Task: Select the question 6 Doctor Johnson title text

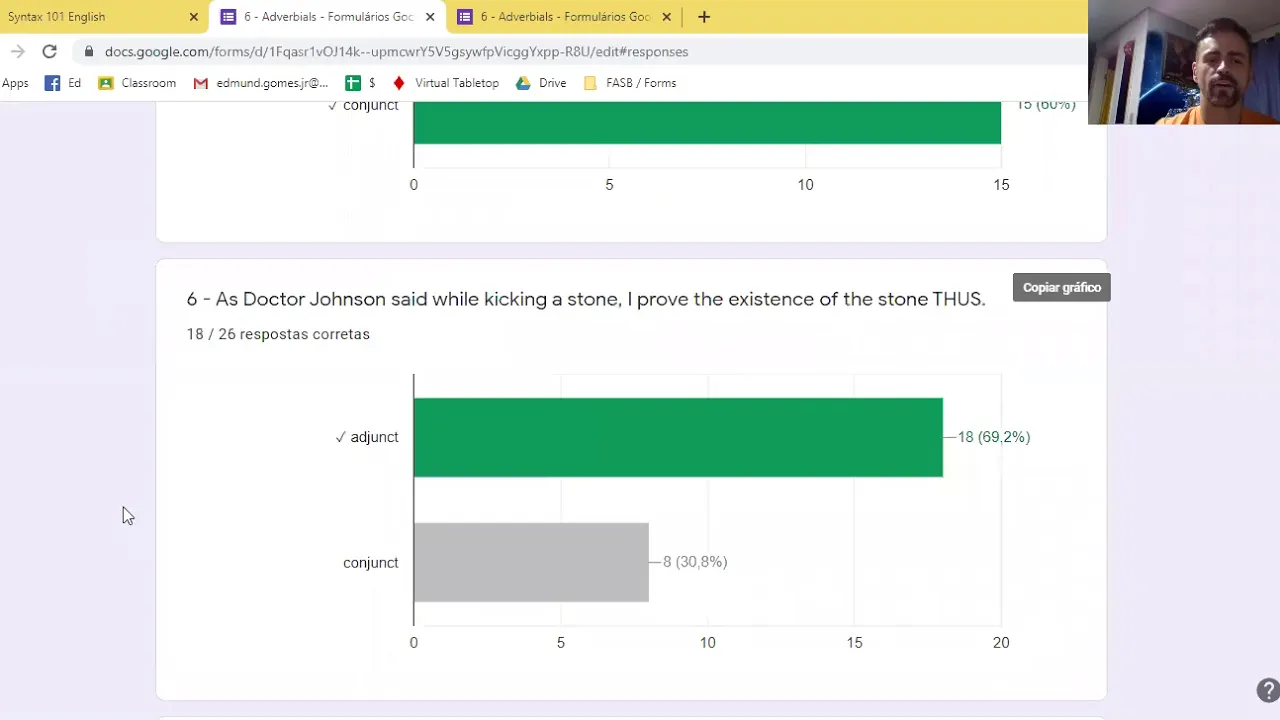Action: (586, 299)
